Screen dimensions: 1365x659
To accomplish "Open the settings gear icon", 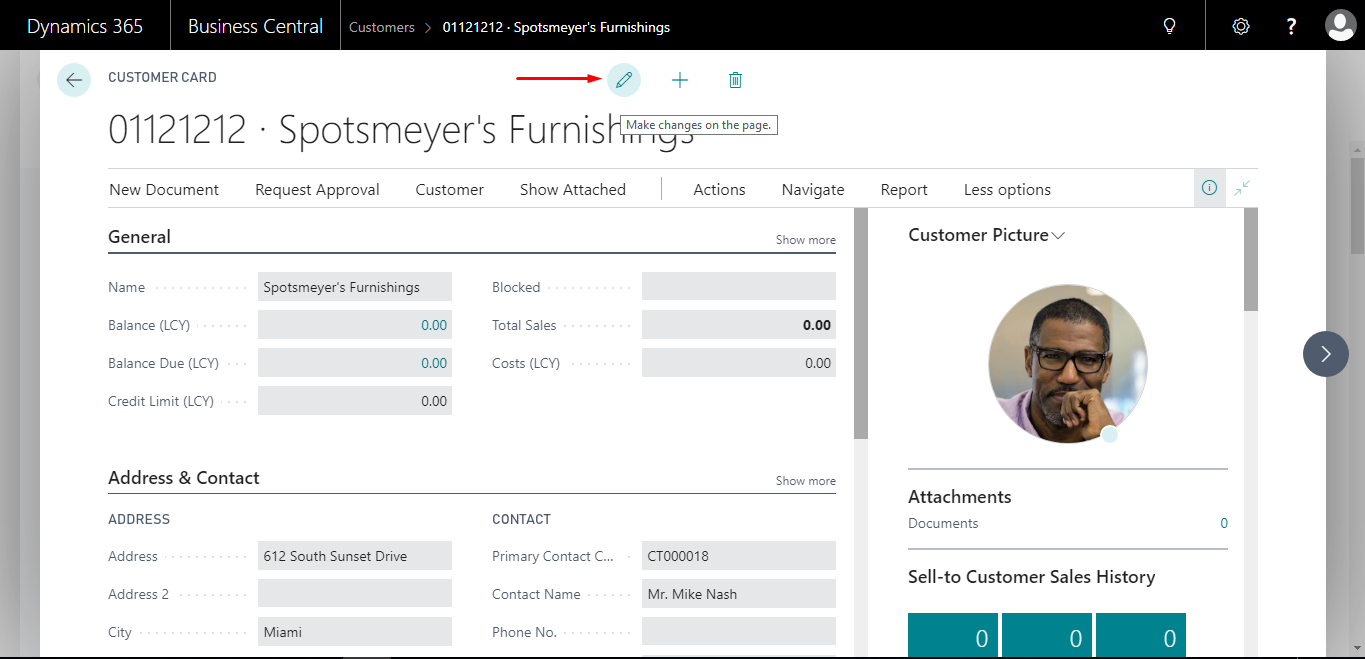I will 1241,26.
